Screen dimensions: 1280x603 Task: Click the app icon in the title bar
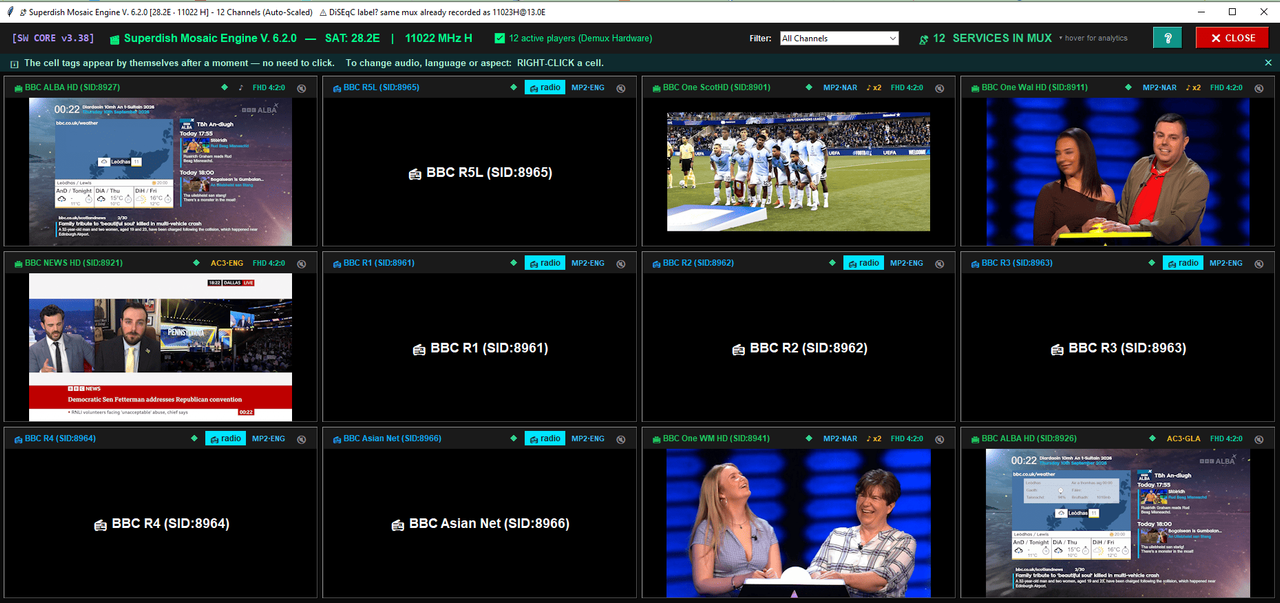(x=10, y=11)
